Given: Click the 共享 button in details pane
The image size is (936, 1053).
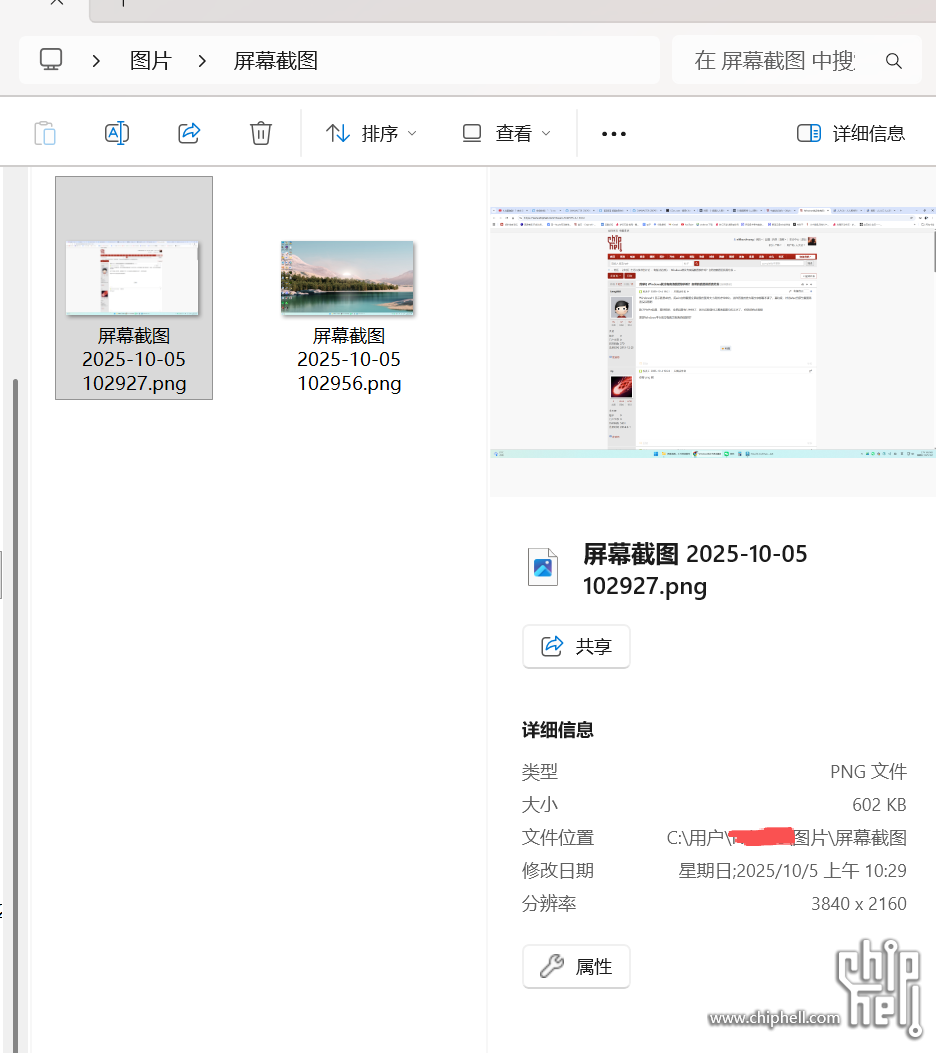Looking at the screenshot, I should click(x=576, y=646).
